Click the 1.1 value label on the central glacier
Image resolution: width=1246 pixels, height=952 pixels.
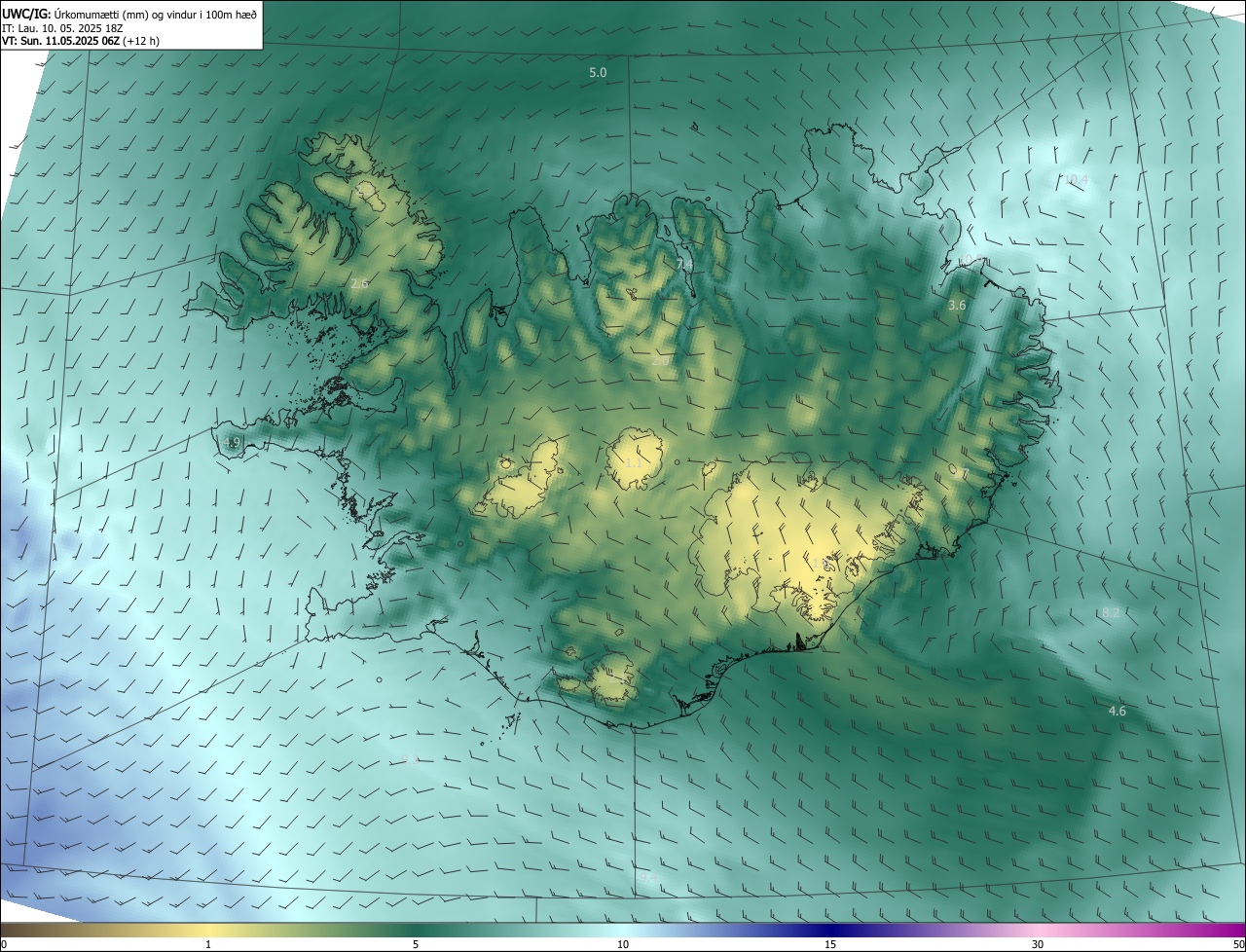[x=633, y=463]
